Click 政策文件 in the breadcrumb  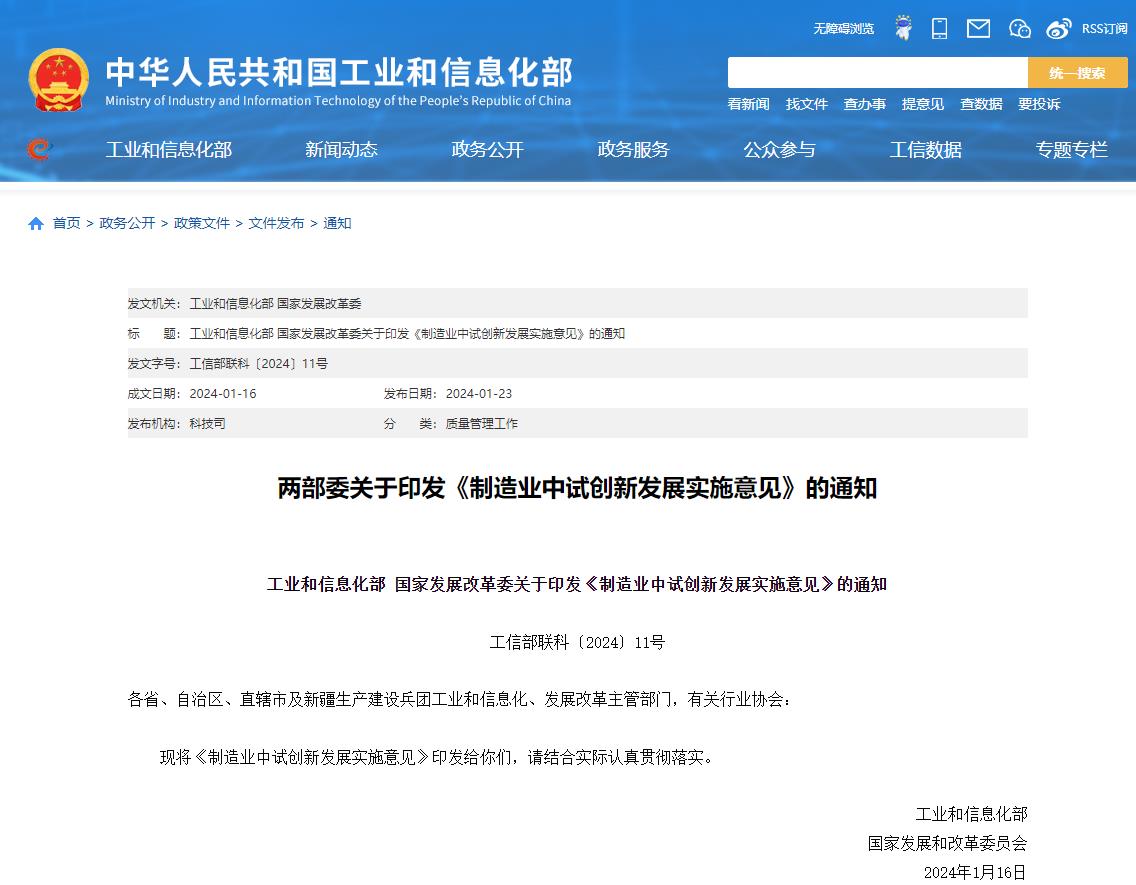202,223
